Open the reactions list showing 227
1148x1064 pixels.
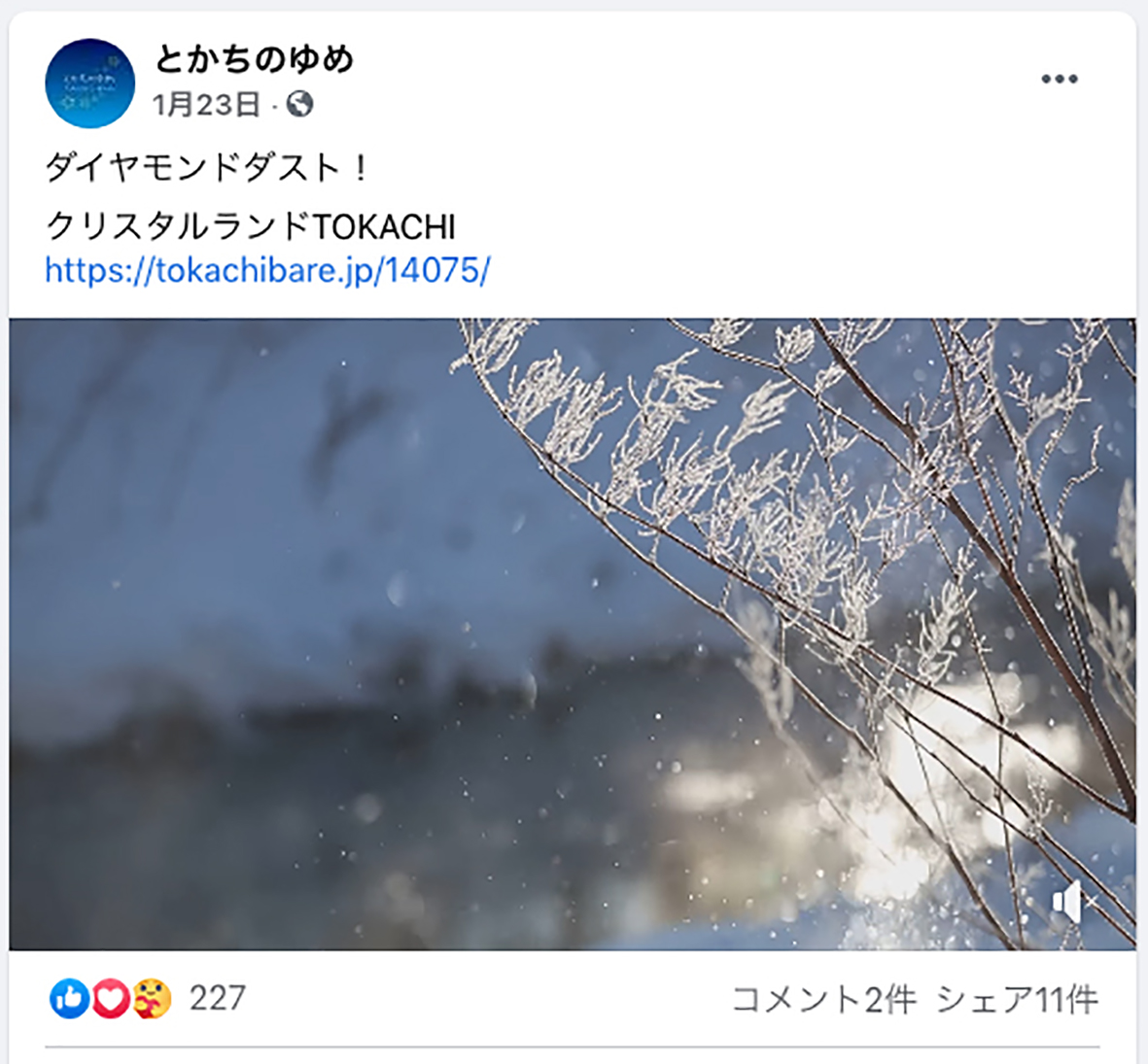tap(218, 998)
